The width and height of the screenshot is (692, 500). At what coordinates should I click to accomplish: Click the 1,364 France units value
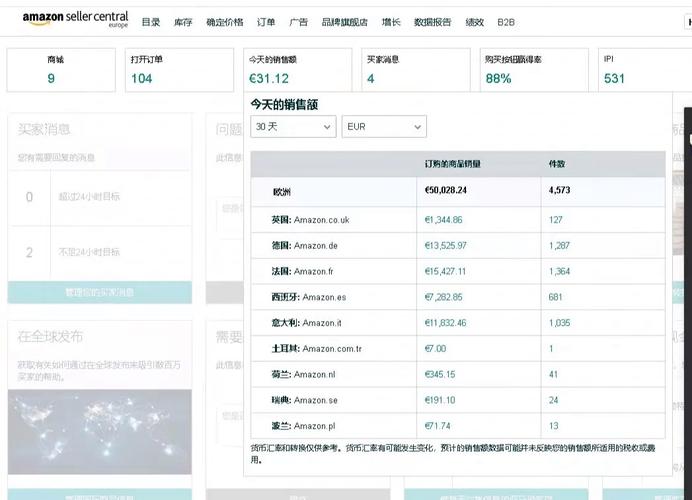coord(559,271)
